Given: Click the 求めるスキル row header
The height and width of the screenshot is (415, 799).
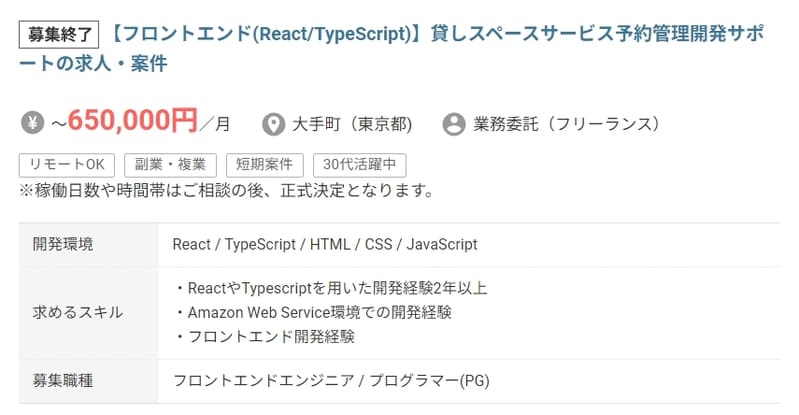Looking at the screenshot, I should point(78,312).
